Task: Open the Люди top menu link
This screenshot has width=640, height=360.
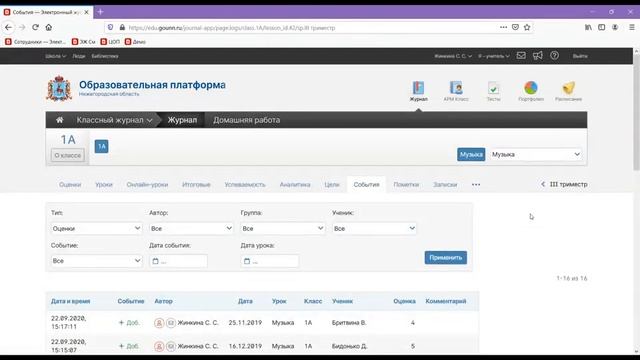Action: [79, 56]
